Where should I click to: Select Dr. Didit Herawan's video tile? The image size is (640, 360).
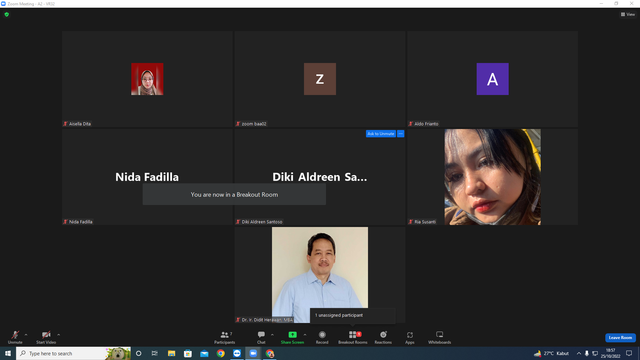point(320,275)
